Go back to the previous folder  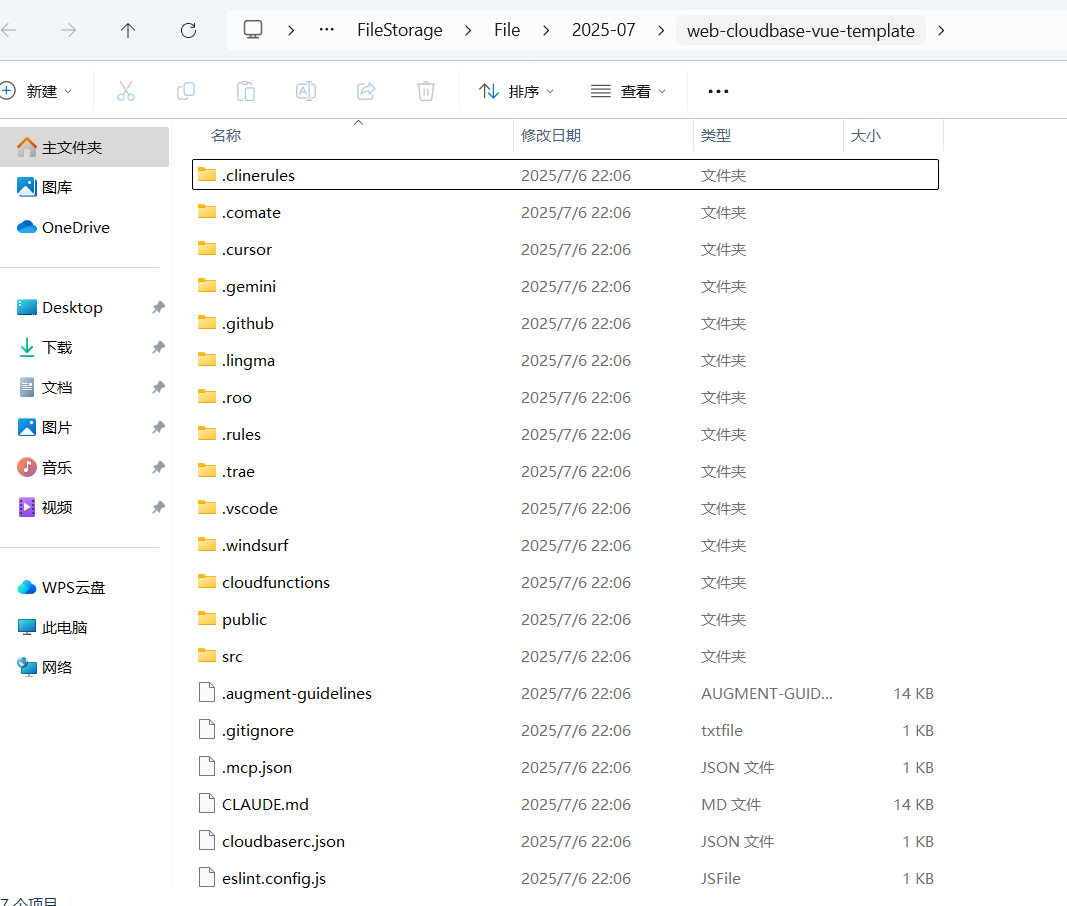[x=8, y=30]
